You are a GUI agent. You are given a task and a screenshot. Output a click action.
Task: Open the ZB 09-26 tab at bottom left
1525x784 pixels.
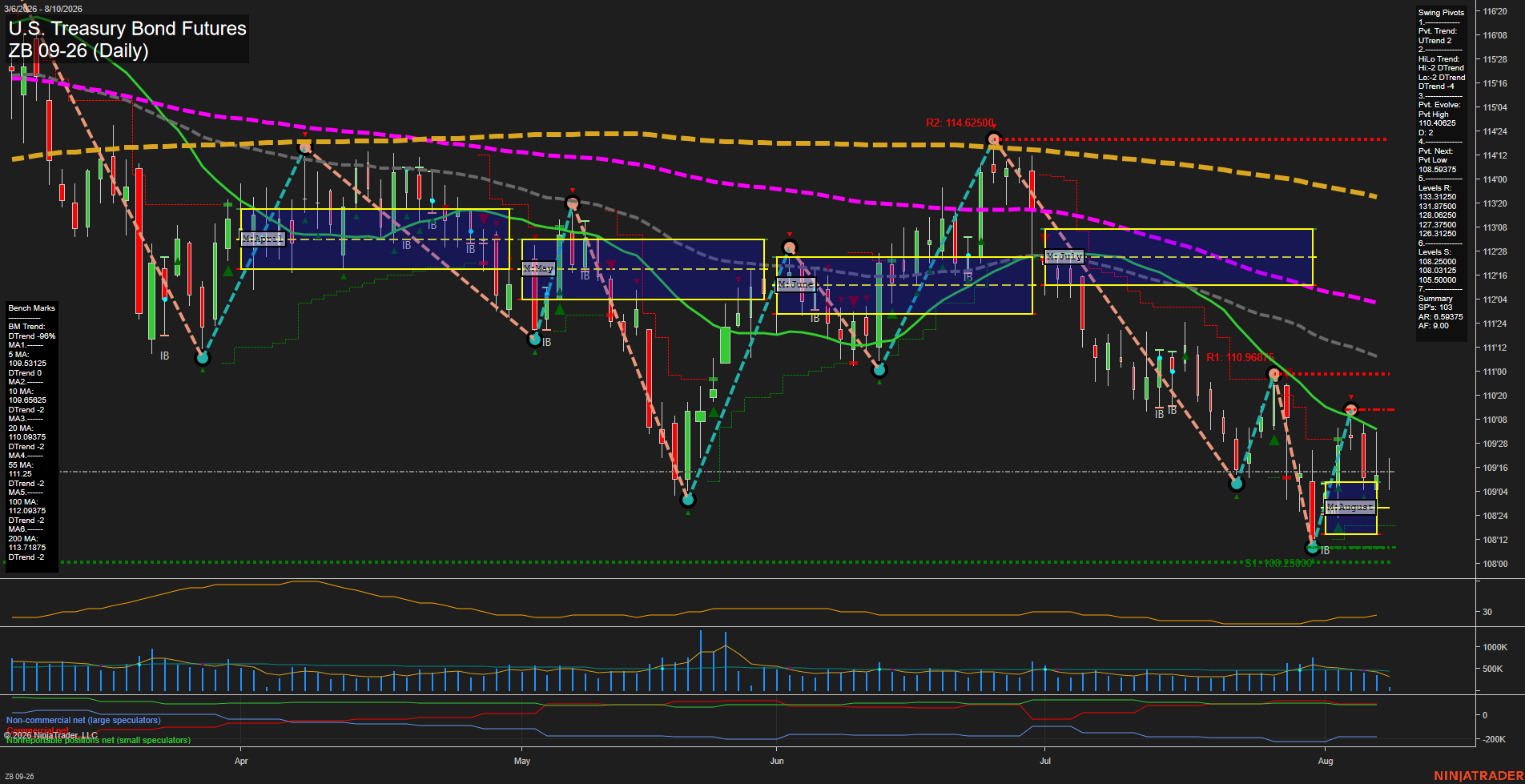[19, 776]
